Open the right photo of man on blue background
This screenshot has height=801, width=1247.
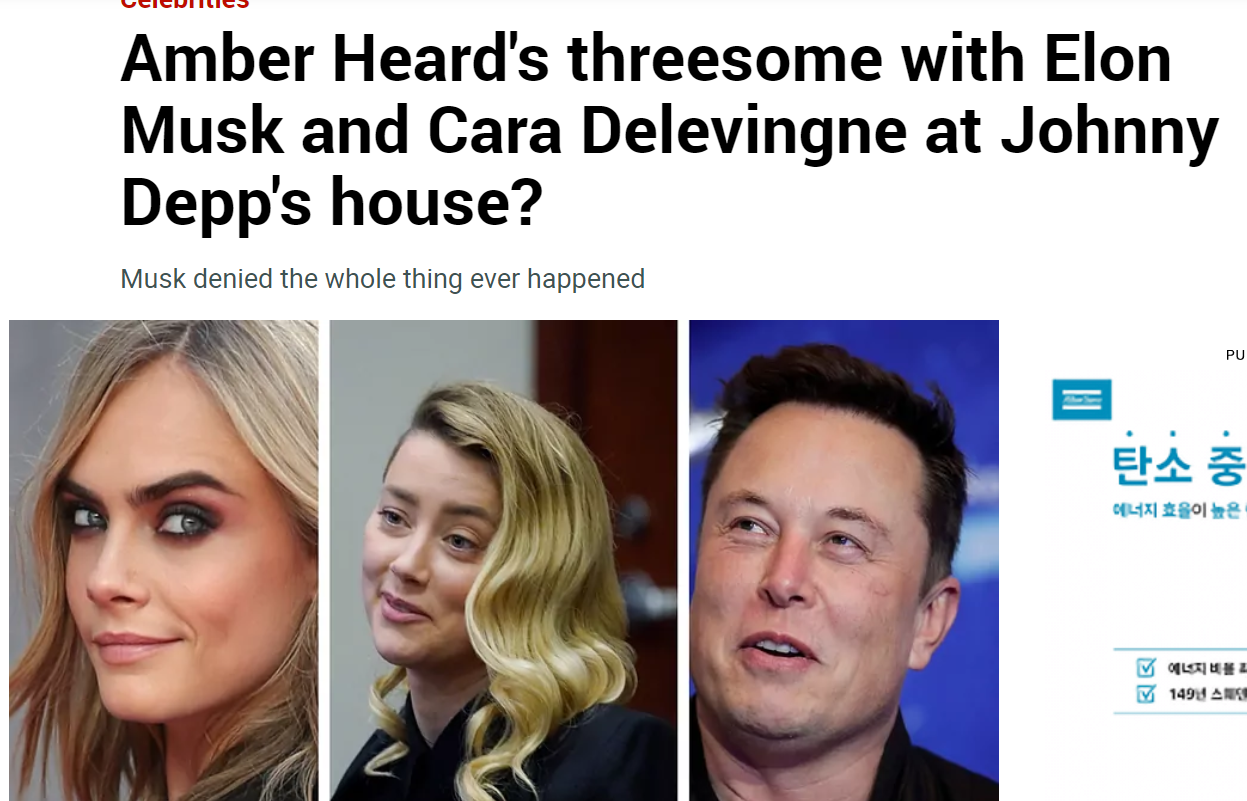pos(844,560)
